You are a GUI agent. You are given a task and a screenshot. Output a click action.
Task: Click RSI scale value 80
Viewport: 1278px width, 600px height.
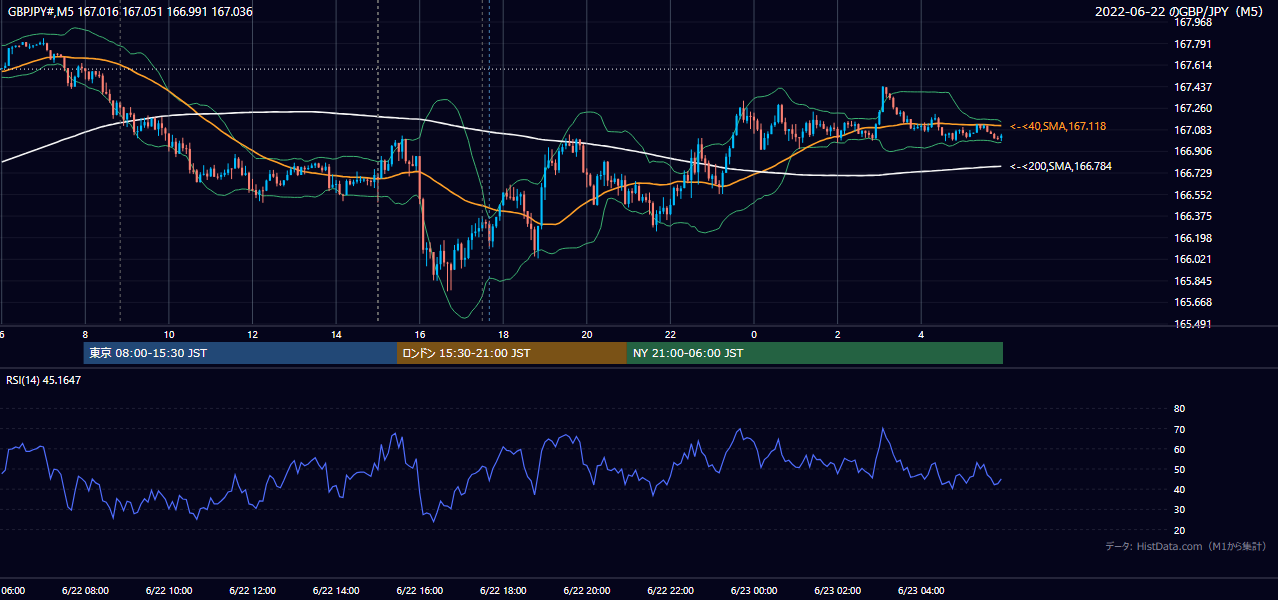1179,409
